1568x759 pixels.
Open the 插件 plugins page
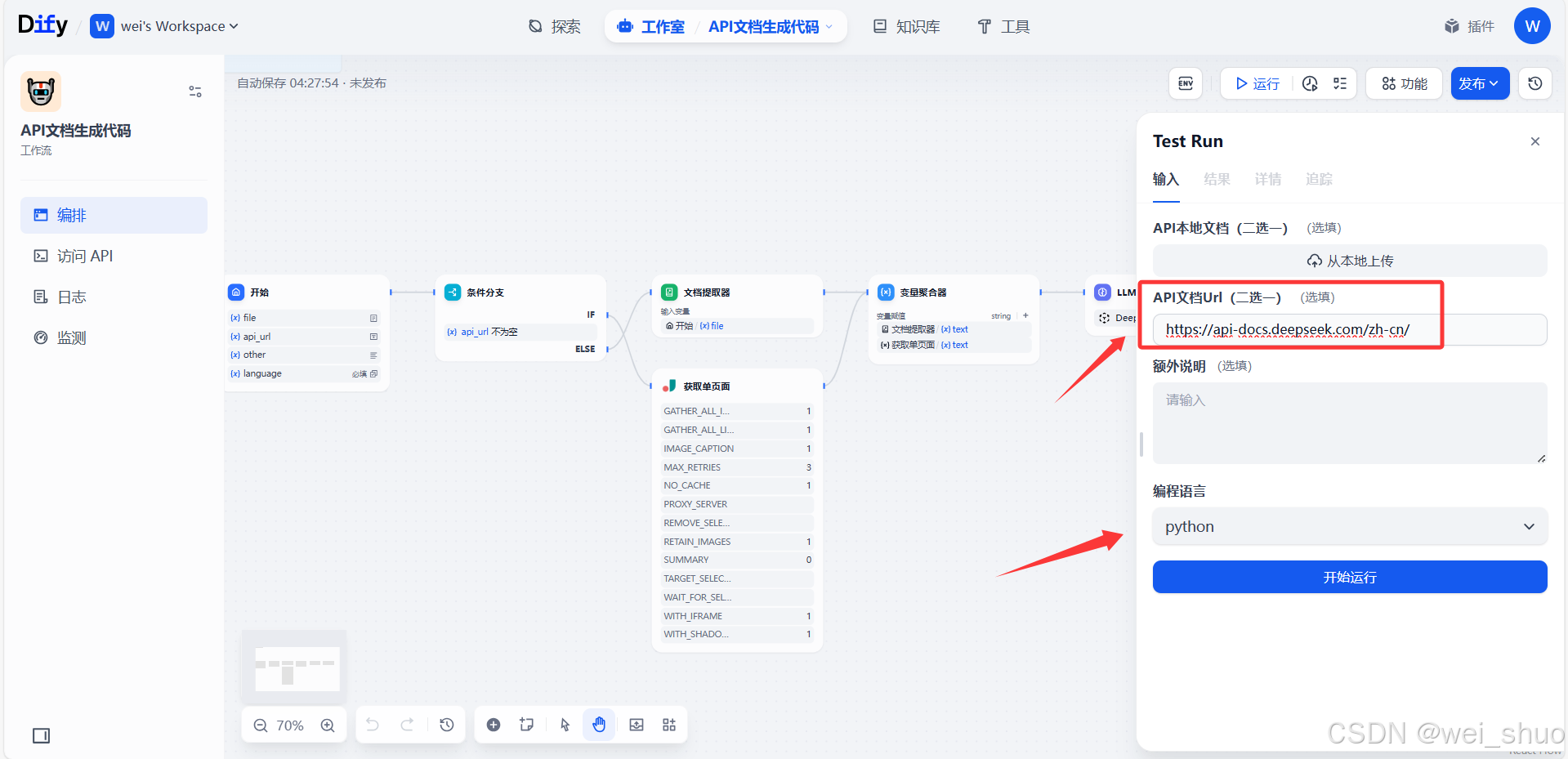pyautogui.click(x=1469, y=26)
